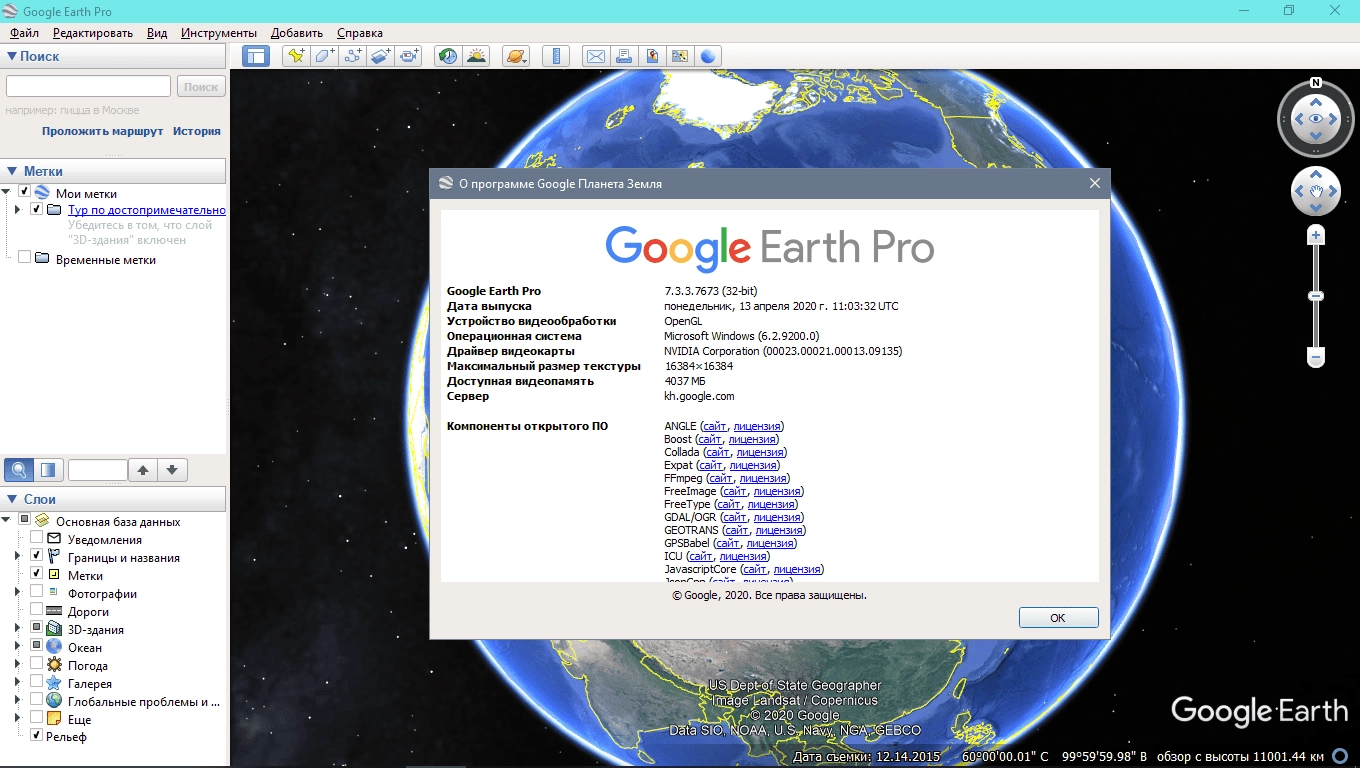Click the eye icon in the look joystick
This screenshot has height=768, width=1360.
coord(1316,119)
